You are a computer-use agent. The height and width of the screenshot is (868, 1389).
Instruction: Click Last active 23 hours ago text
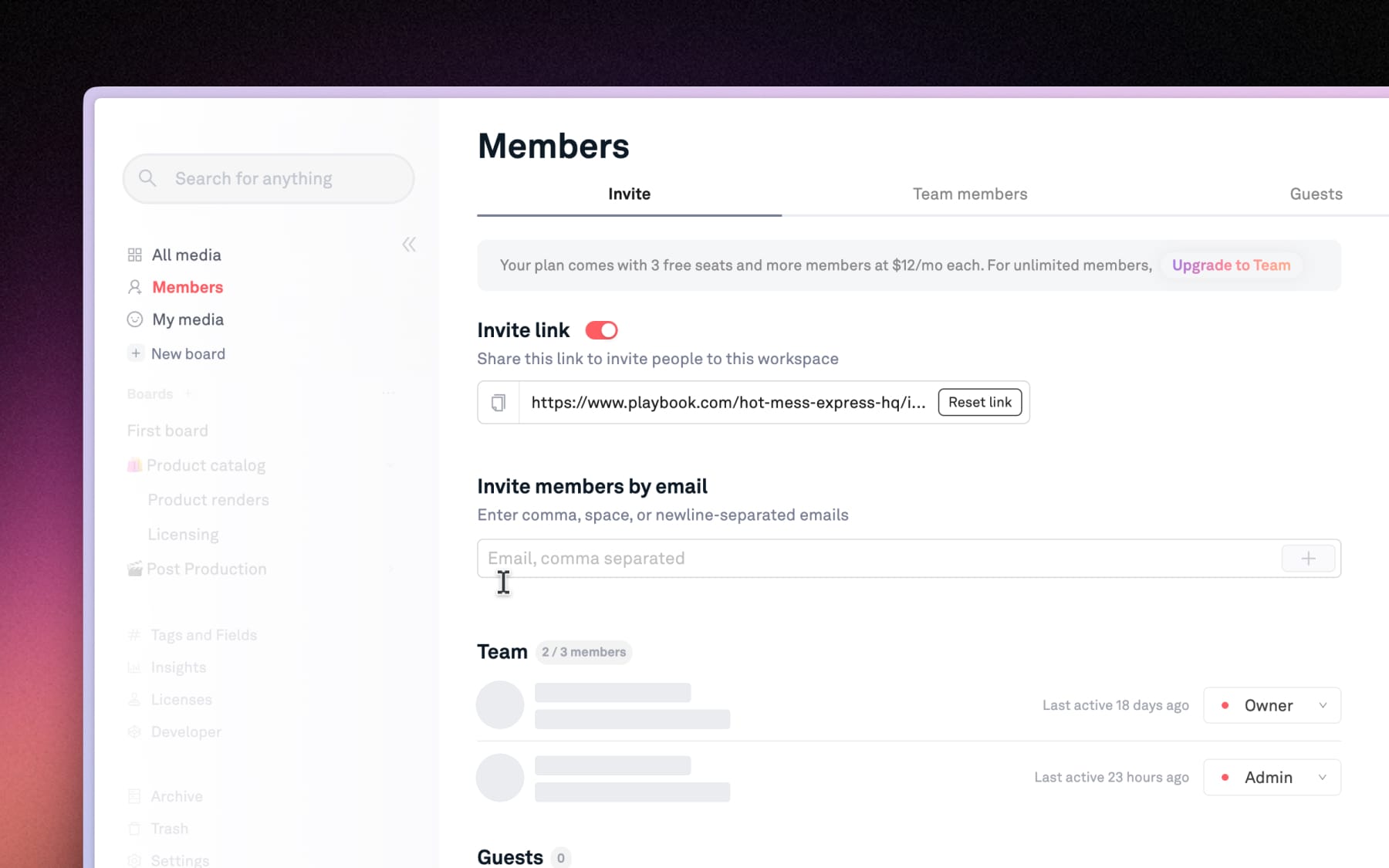tap(1111, 777)
